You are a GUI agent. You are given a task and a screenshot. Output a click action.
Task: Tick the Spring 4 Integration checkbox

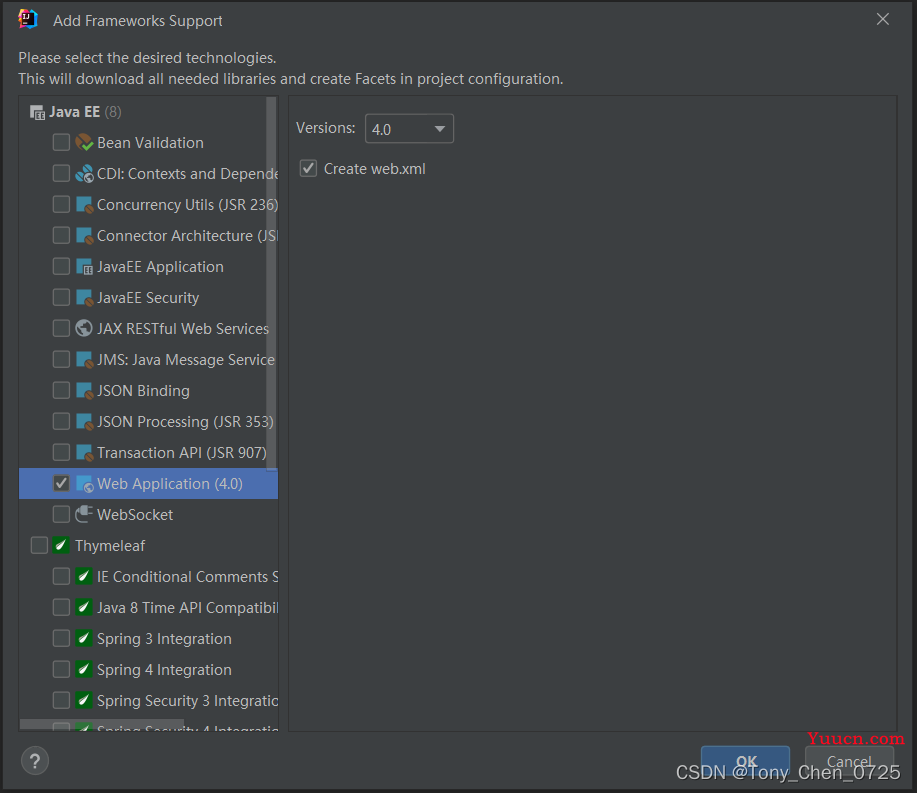(x=61, y=669)
